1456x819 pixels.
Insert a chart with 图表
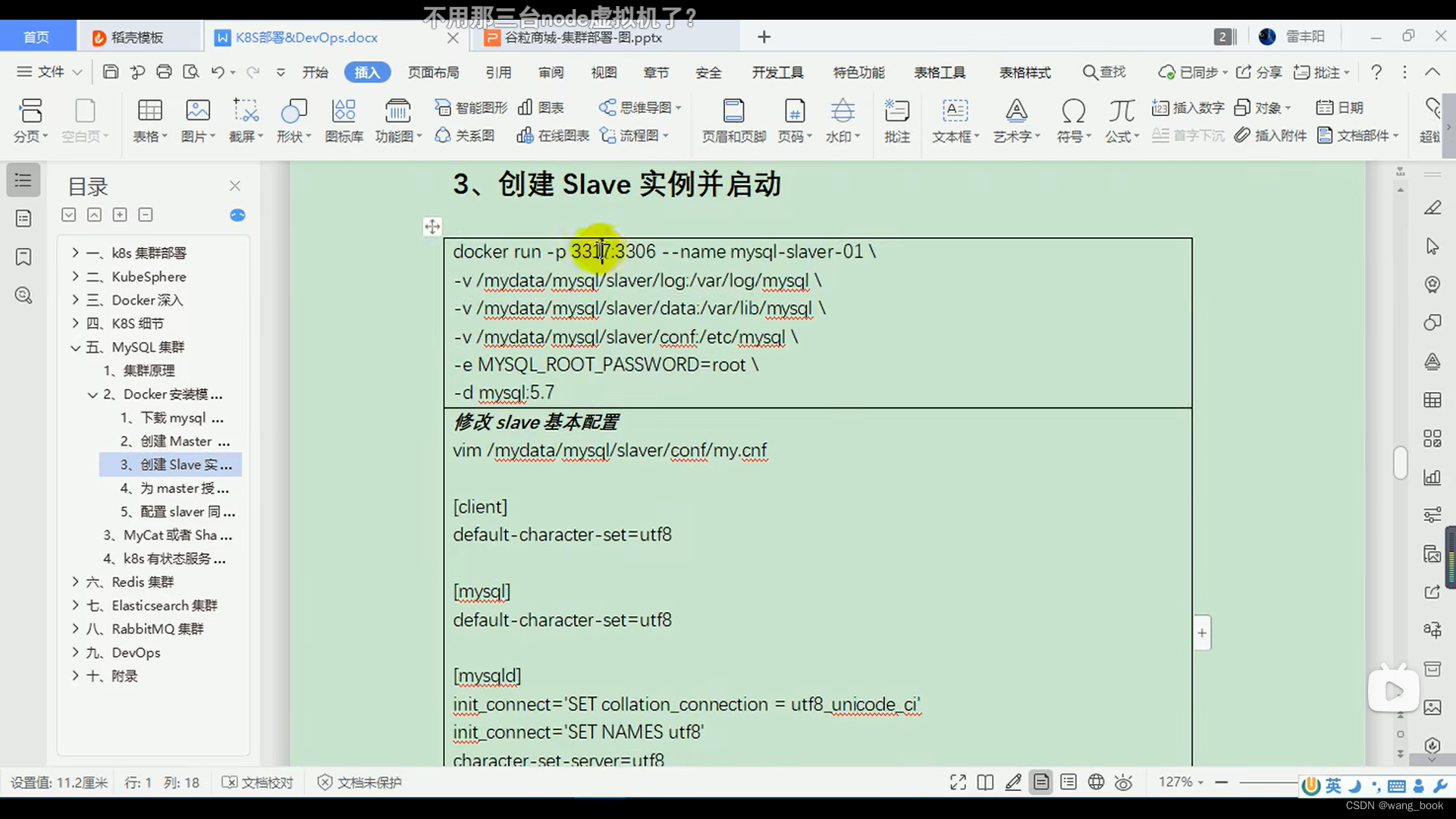tap(541, 108)
